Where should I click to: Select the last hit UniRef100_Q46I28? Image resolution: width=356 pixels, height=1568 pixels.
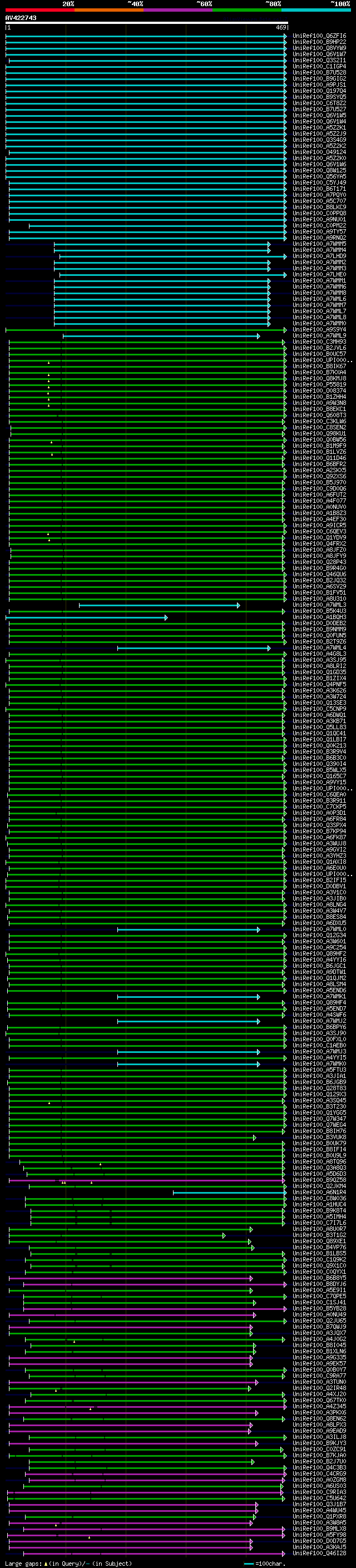tap(319, 1554)
